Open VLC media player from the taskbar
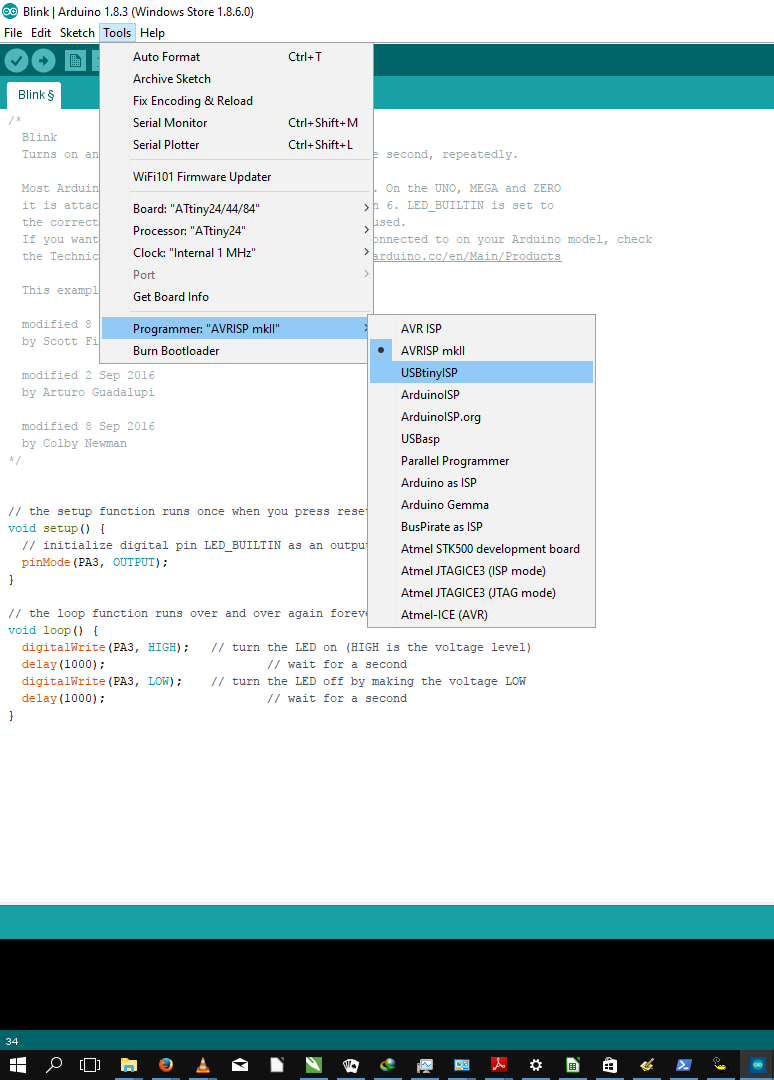The width and height of the screenshot is (774, 1080). tap(203, 1065)
